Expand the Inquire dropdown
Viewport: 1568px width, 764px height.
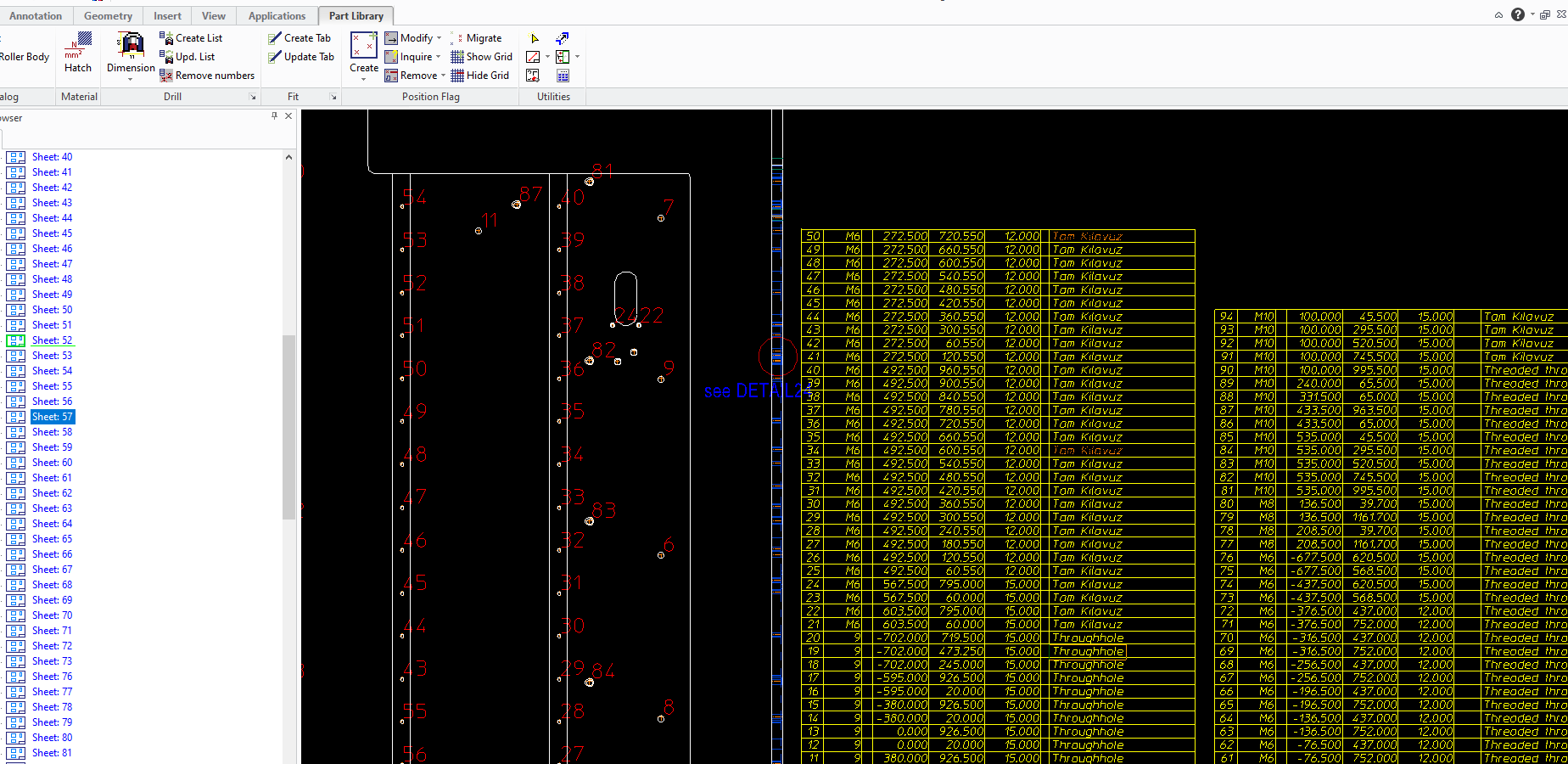pos(437,56)
